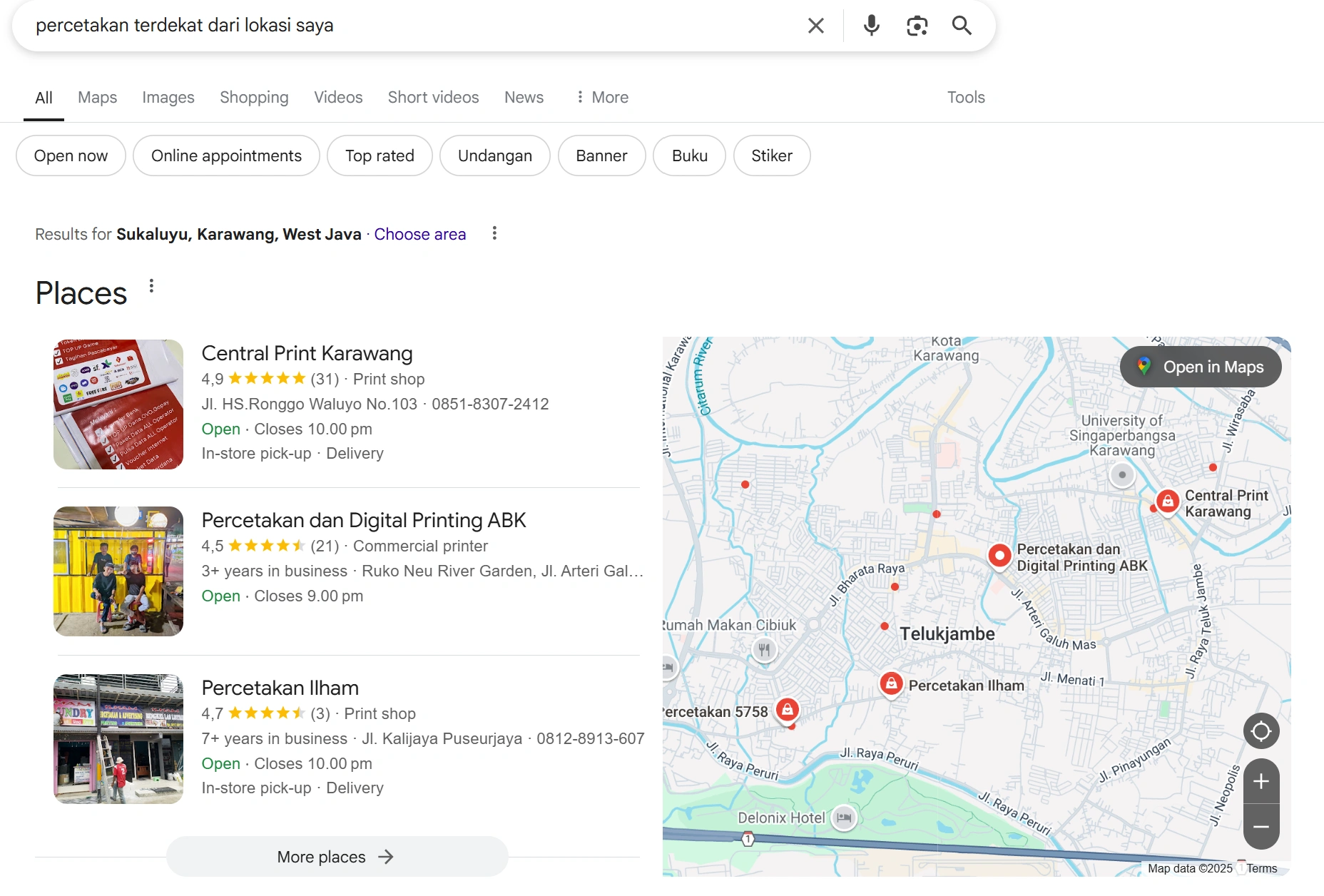Click phone number 0851-8307-2412

tap(490, 404)
